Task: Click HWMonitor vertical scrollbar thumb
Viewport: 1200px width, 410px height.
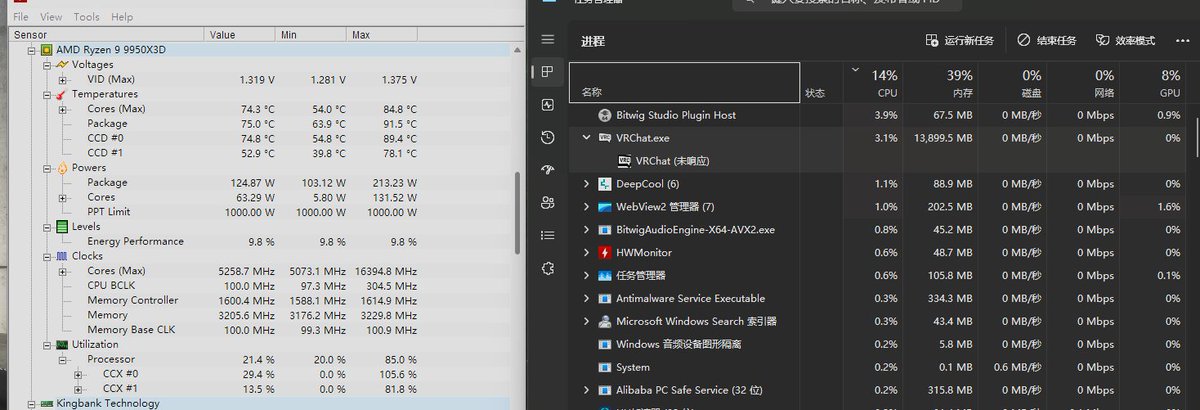Action: (x=516, y=214)
